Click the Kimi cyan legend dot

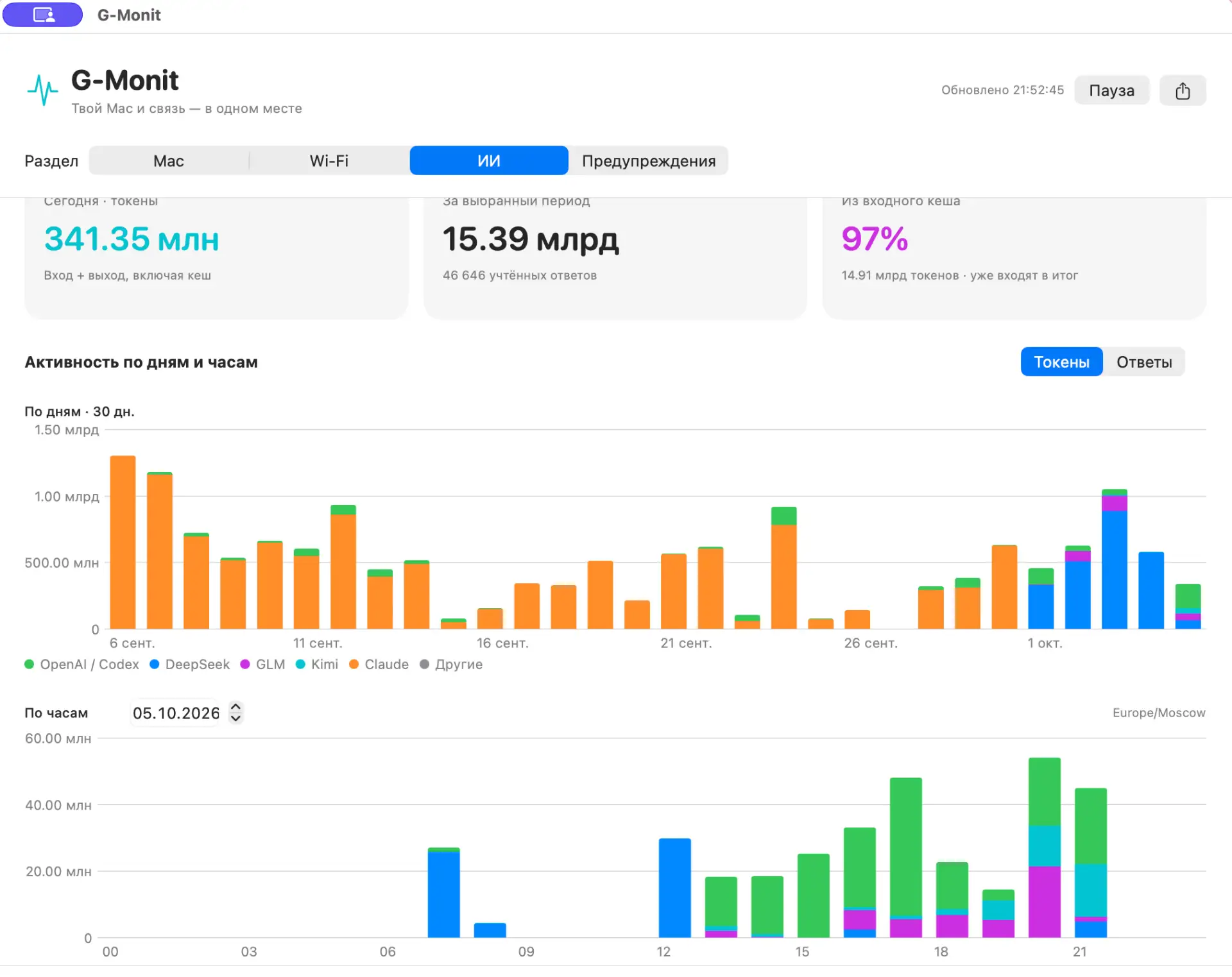point(300,665)
